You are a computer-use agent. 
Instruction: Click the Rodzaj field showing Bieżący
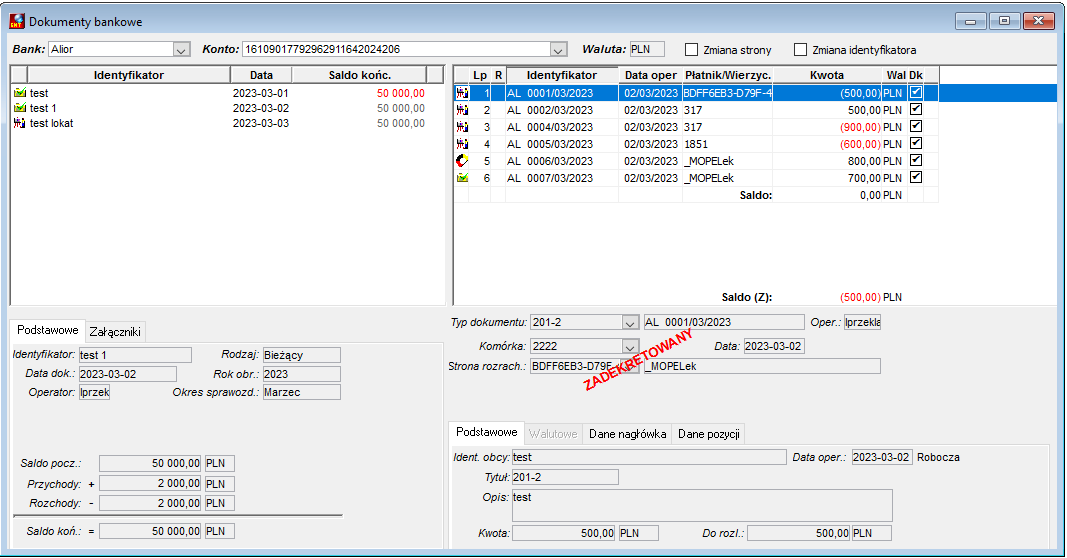[301, 355]
